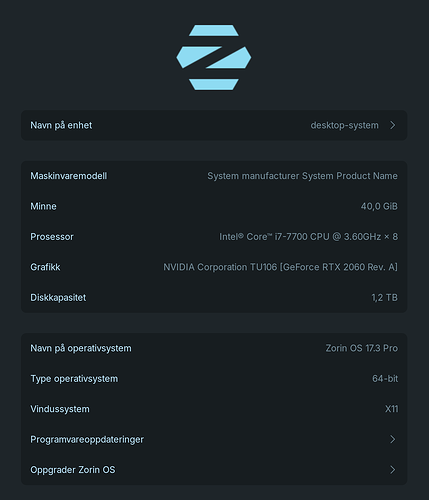429x500 pixels.
Task: Click the Maskinvaremodell row
Action: tap(214, 176)
